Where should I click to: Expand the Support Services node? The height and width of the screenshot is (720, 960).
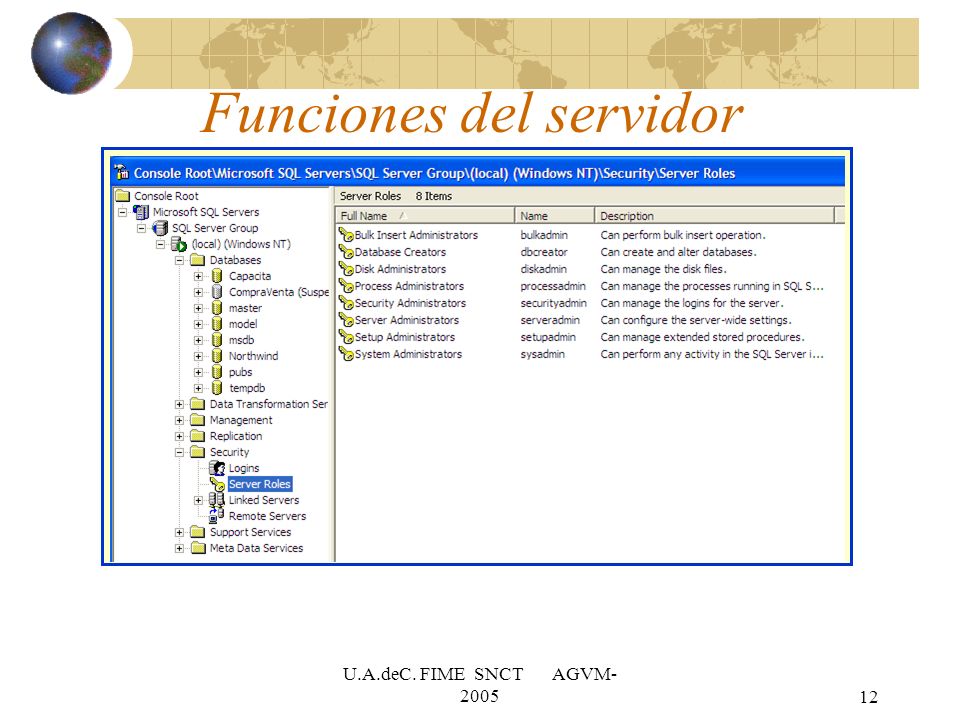179,532
